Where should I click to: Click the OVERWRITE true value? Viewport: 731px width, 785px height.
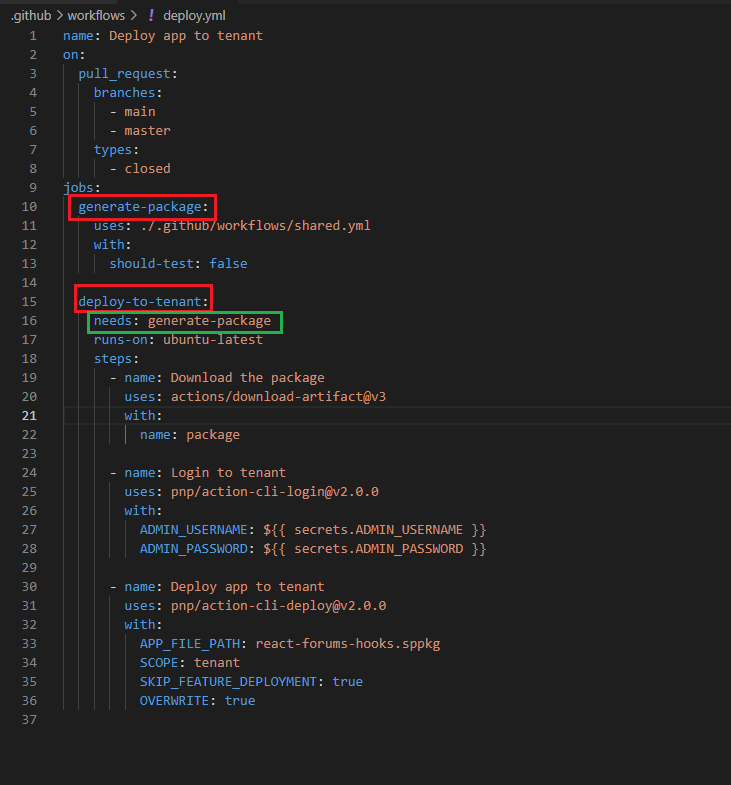click(x=240, y=701)
